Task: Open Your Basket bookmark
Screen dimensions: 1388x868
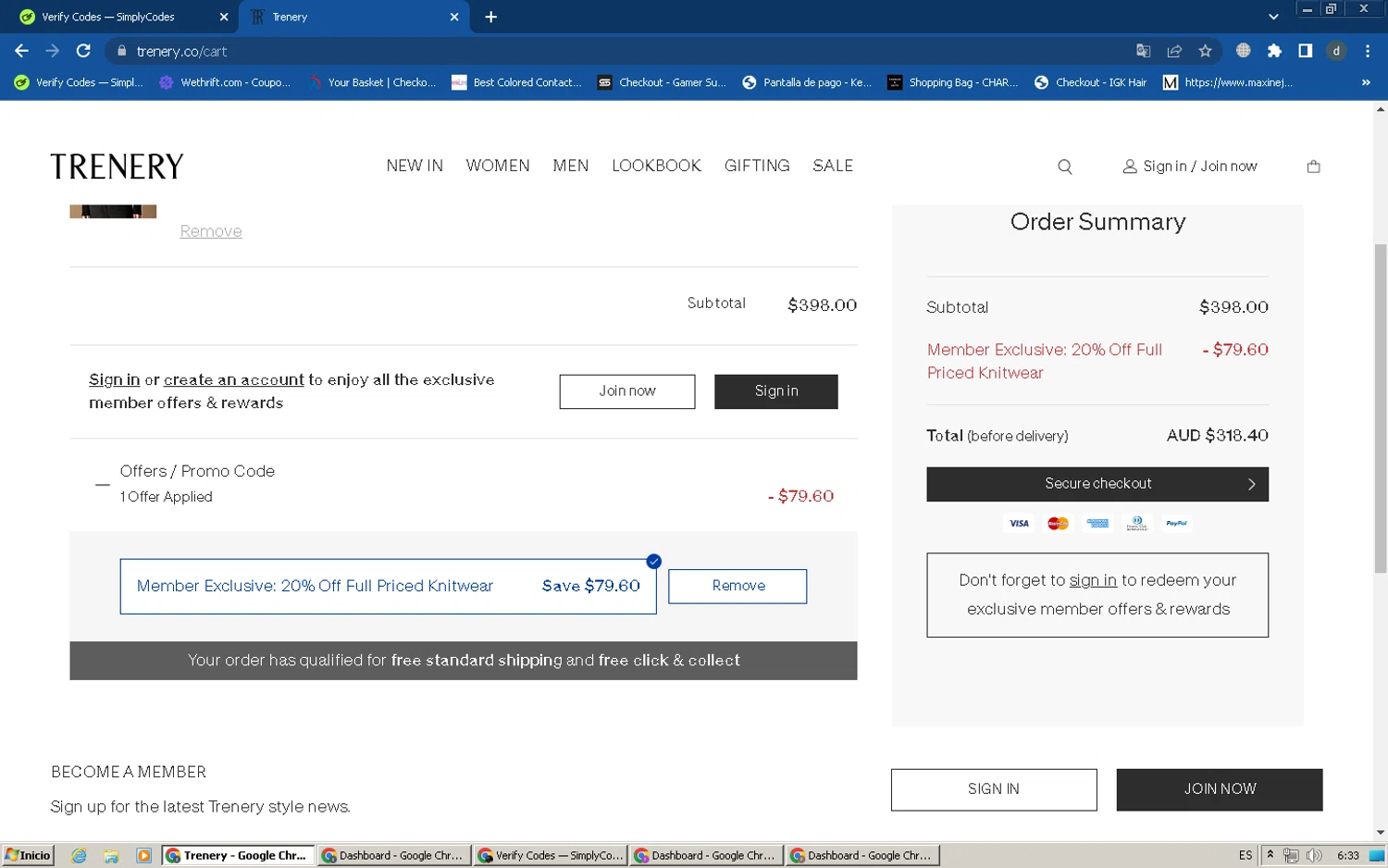Action: [371, 82]
